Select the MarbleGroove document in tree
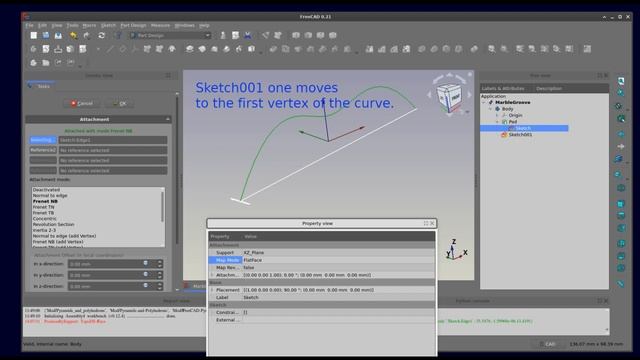Viewport: 640px width, 360px height. pyautogui.click(x=512, y=102)
